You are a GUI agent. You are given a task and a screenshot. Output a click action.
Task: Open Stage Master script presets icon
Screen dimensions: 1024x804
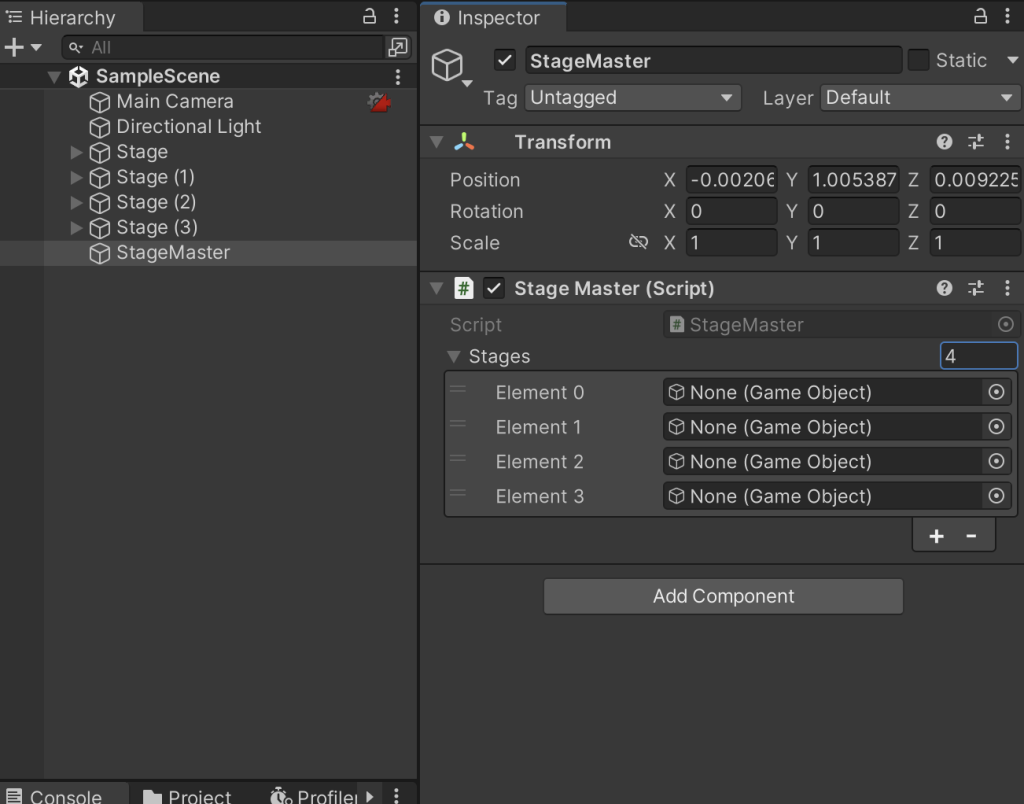[976, 288]
